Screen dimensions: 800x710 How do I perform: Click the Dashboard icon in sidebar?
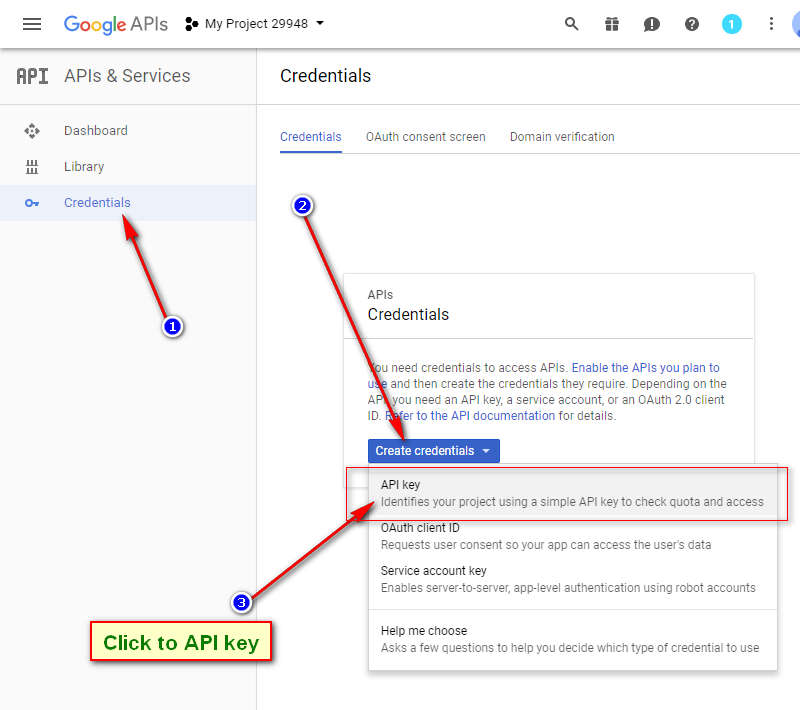(x=32, y=131)
